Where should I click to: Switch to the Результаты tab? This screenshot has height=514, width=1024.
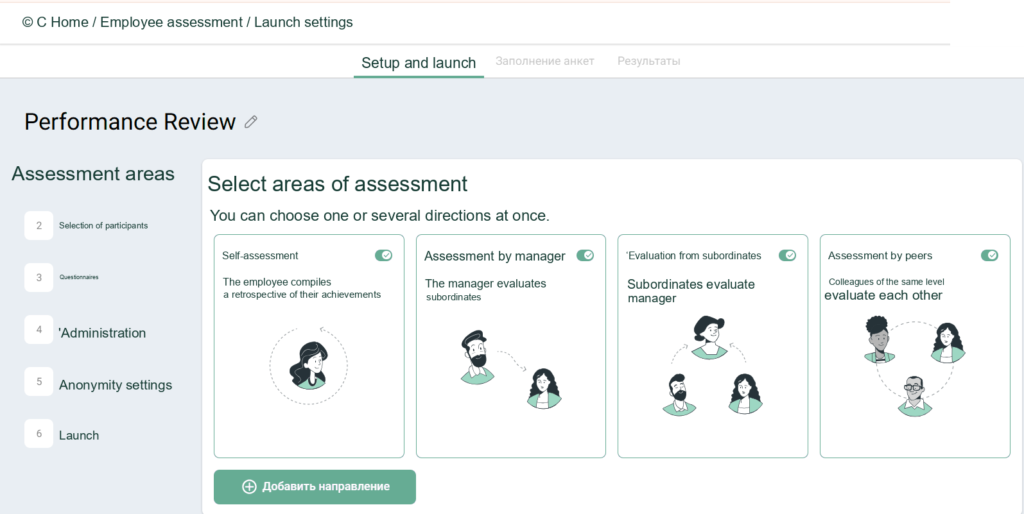click(x=648, y=61)
